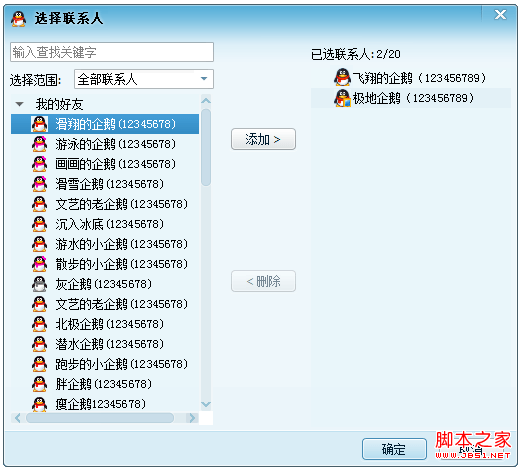524x471 pixels.
Task: Select contact name 滑雪企鹅 (12345678)
Action: [110, 184]
